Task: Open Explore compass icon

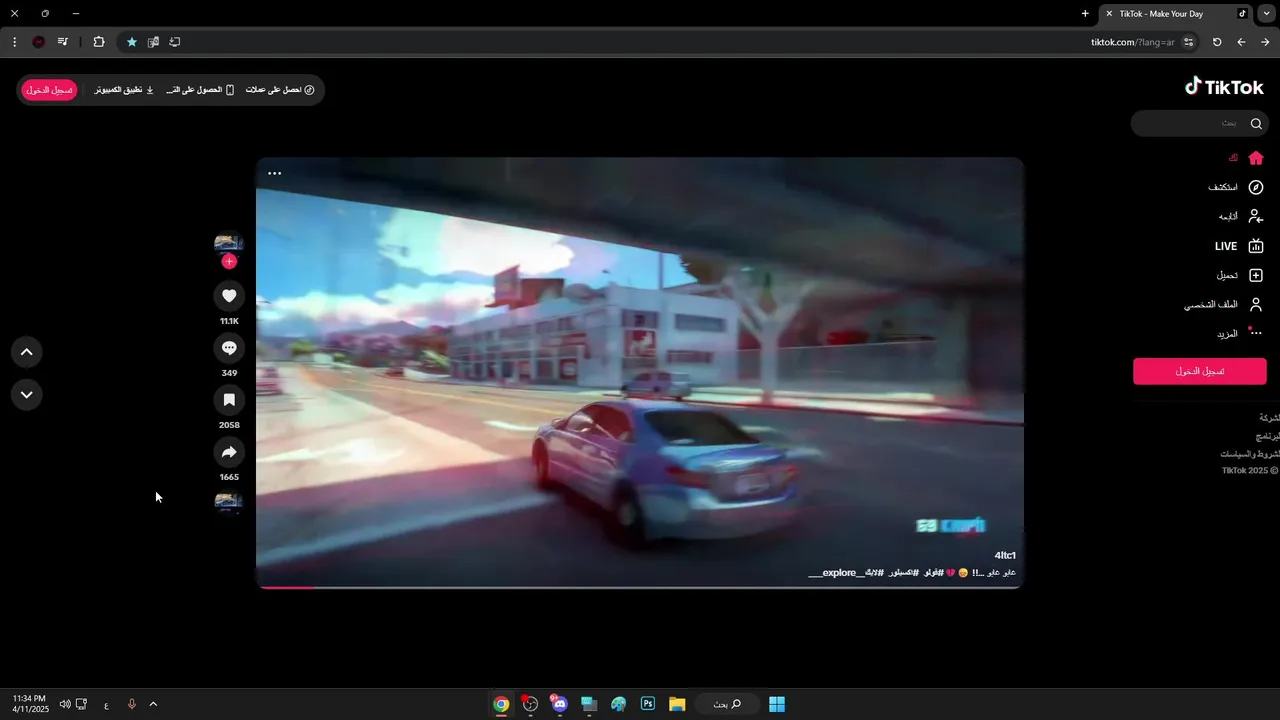Action: pos(1256,187)
